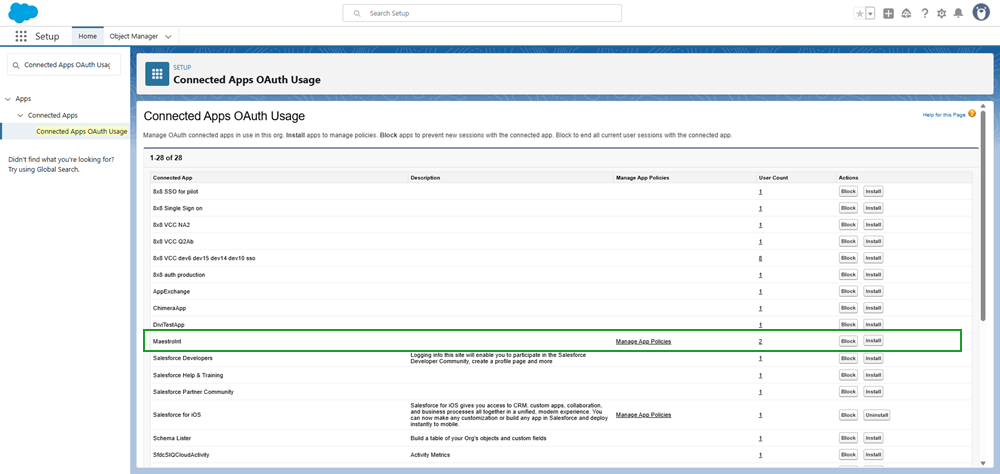1000x474 pixels.
Task: Switch to the Object Manager tab
Action: (132, 36)
